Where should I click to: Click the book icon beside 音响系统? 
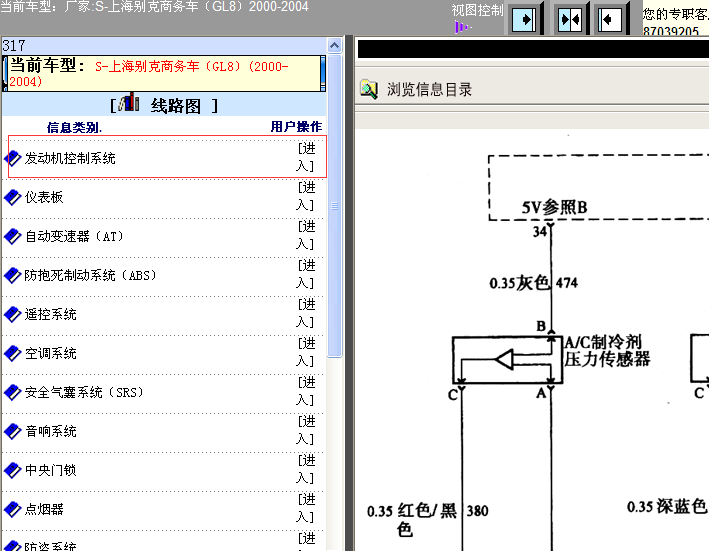[13, 431]
